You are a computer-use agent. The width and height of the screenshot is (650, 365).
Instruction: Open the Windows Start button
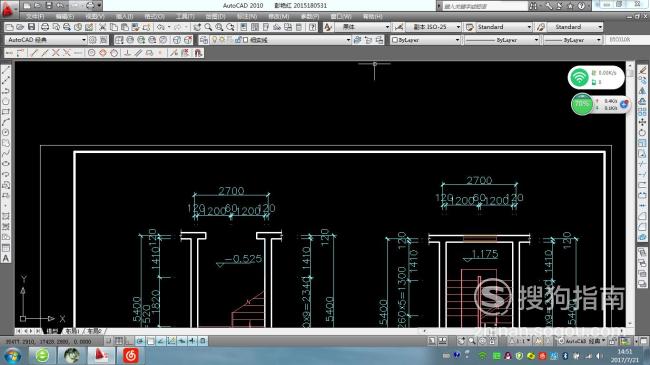pos(12,356)
